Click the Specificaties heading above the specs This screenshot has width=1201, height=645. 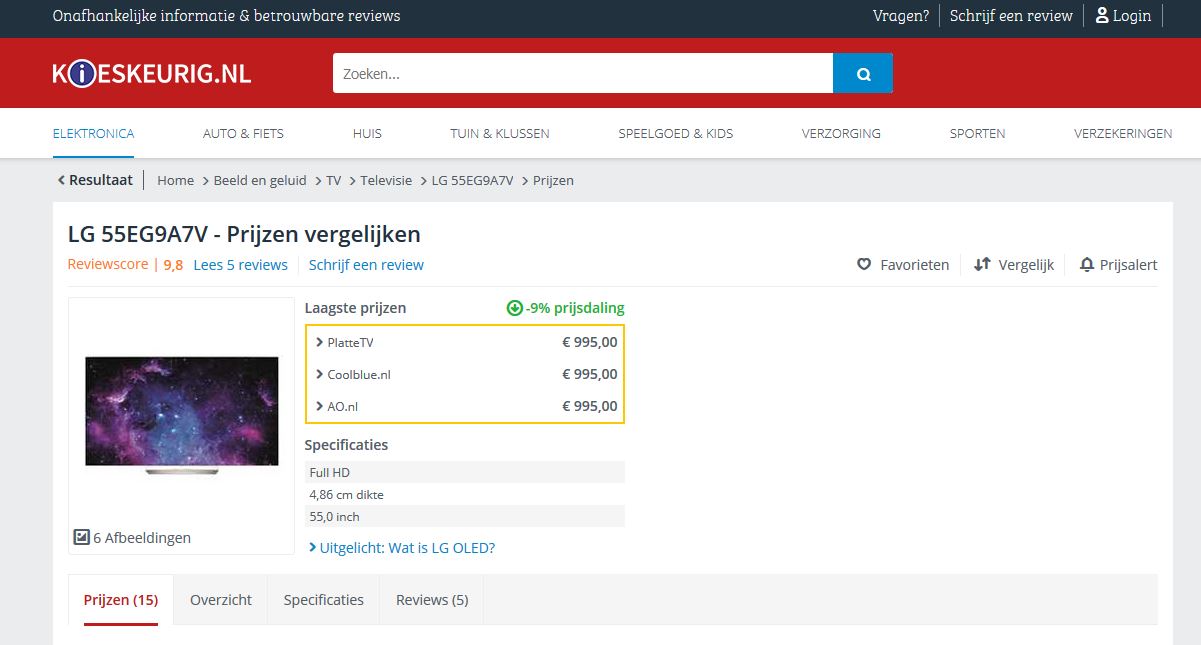(x=346, y=445)
